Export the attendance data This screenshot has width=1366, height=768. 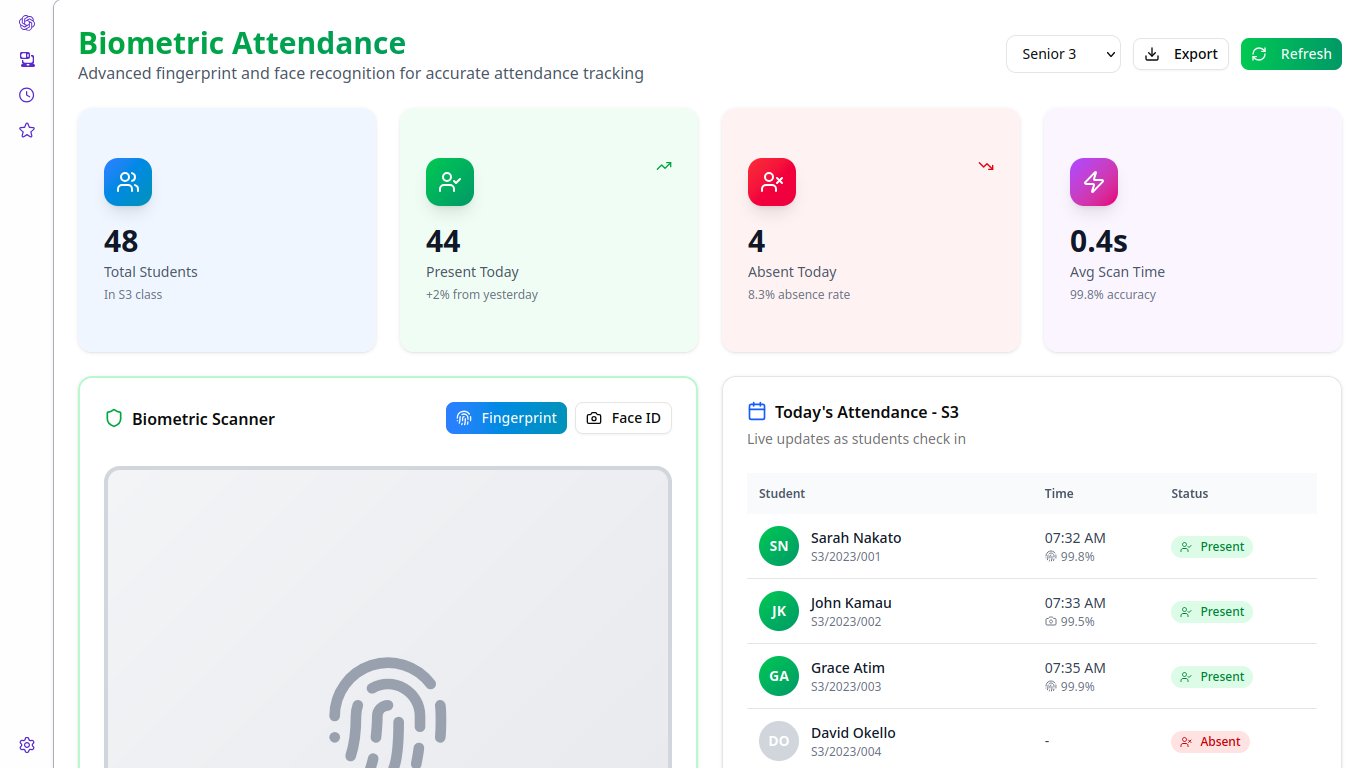(x=1181, y=54)
